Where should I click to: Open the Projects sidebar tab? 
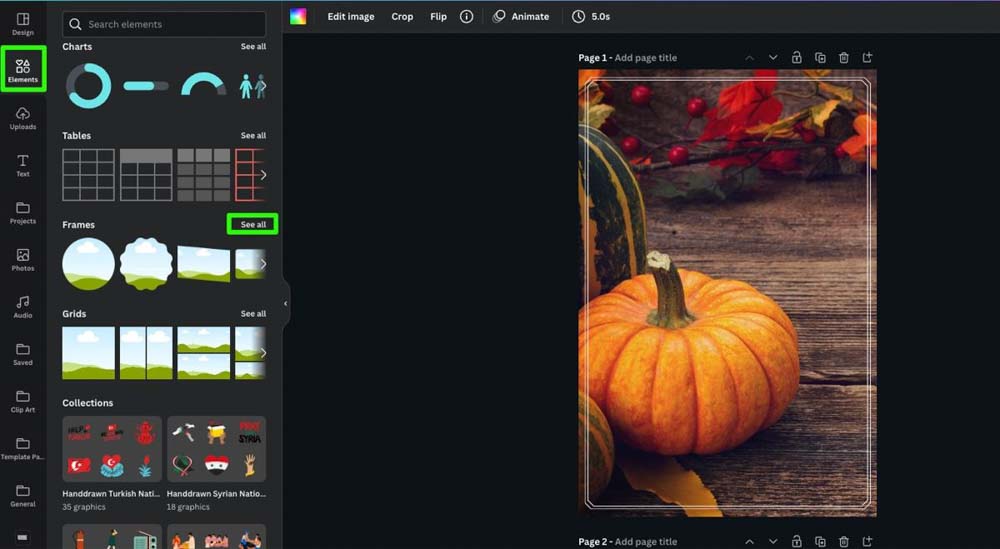[23, 212]
